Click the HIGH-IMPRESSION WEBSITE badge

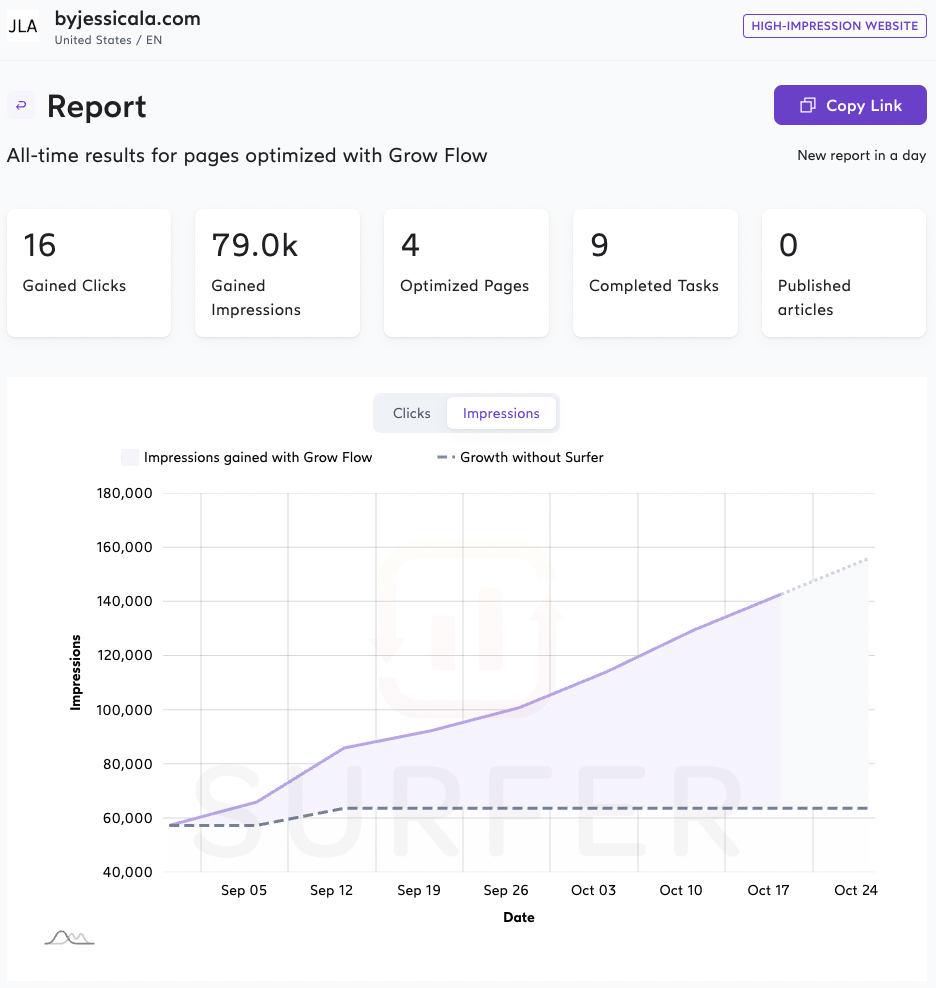(835, 26)
